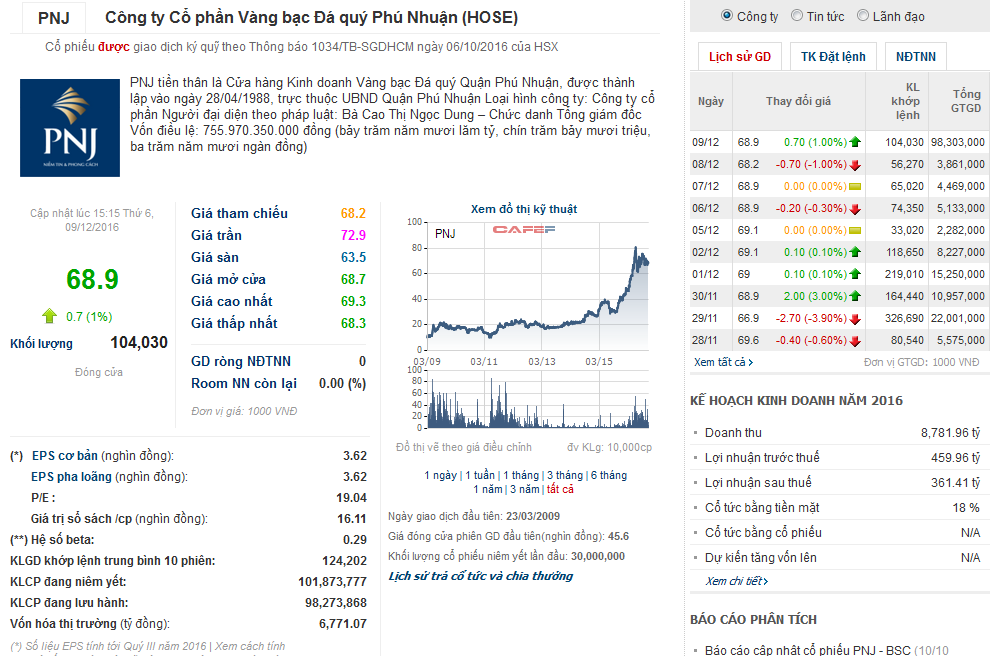997x656 pixels.
Task: Open the NĐTNN tab
Action: [x=915, y=57]
